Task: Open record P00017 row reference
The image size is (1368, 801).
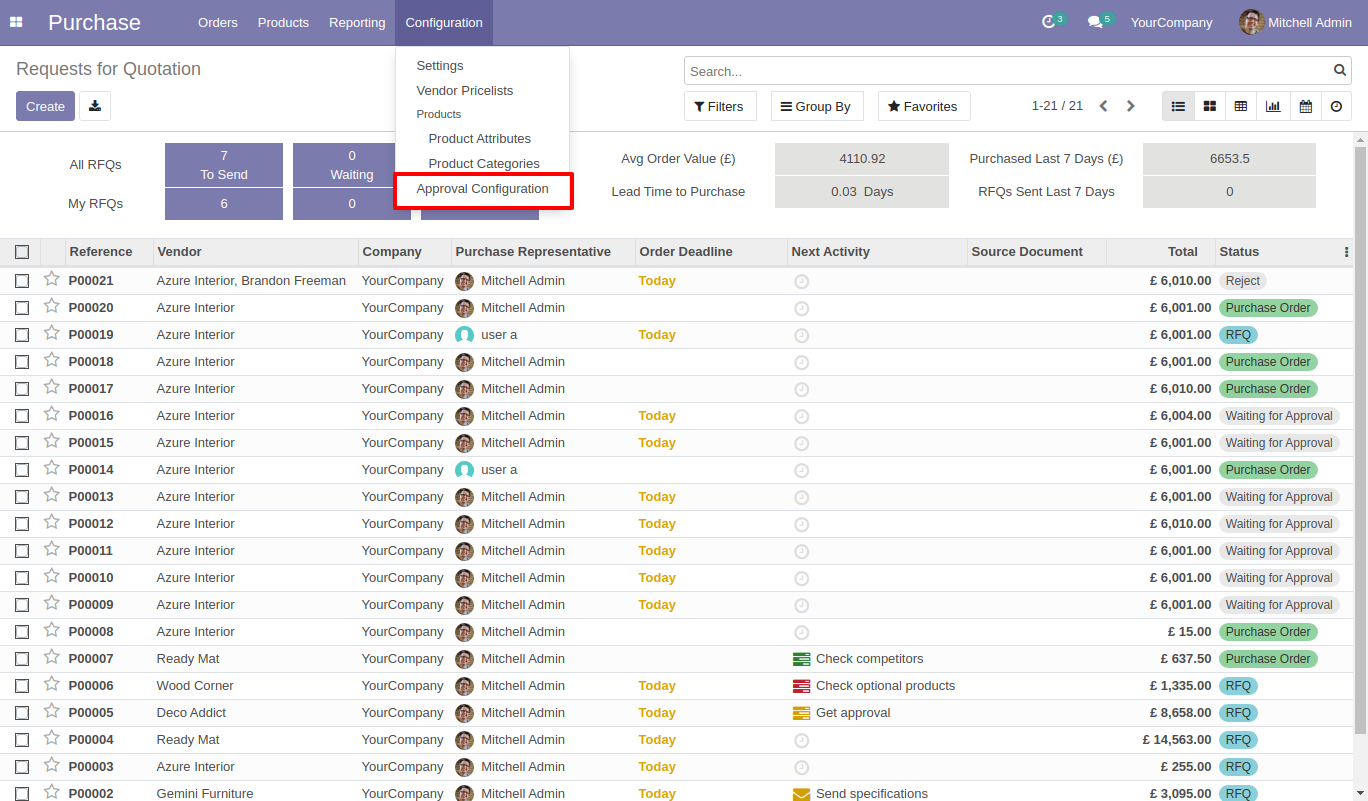Action: click(x=91, y=389)
